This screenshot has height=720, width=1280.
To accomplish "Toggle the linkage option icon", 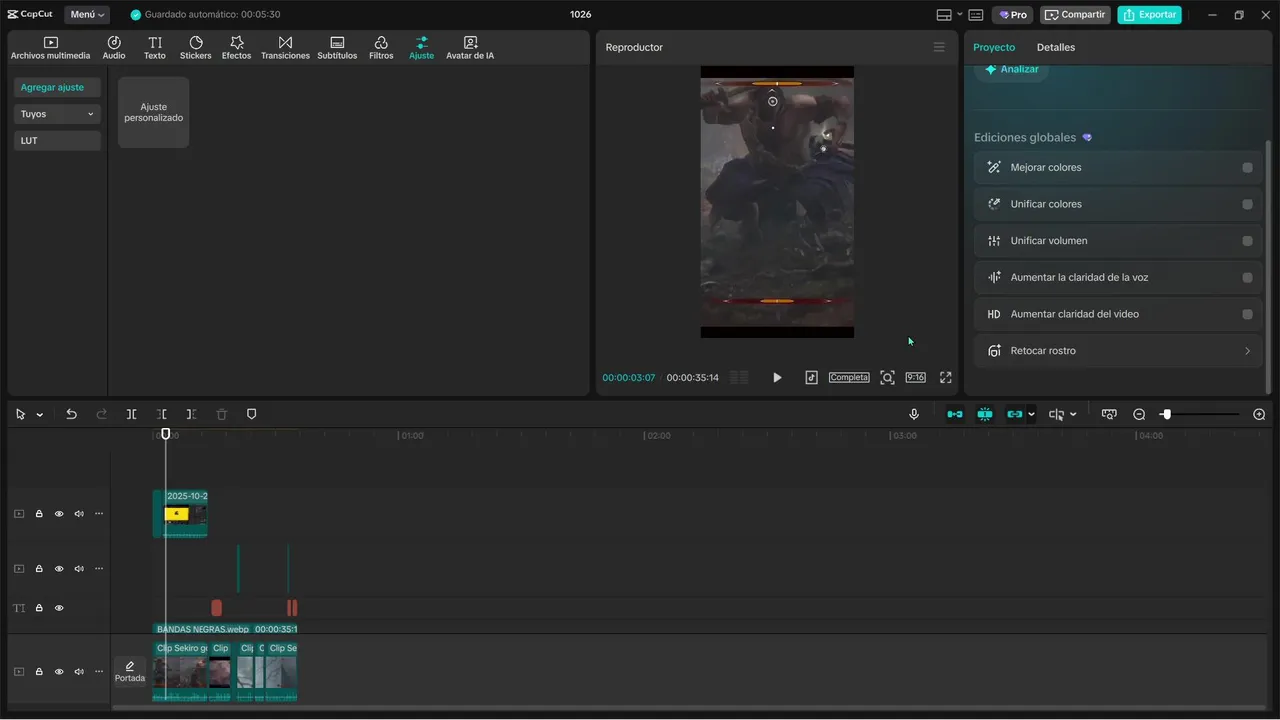I will 1015,414.
